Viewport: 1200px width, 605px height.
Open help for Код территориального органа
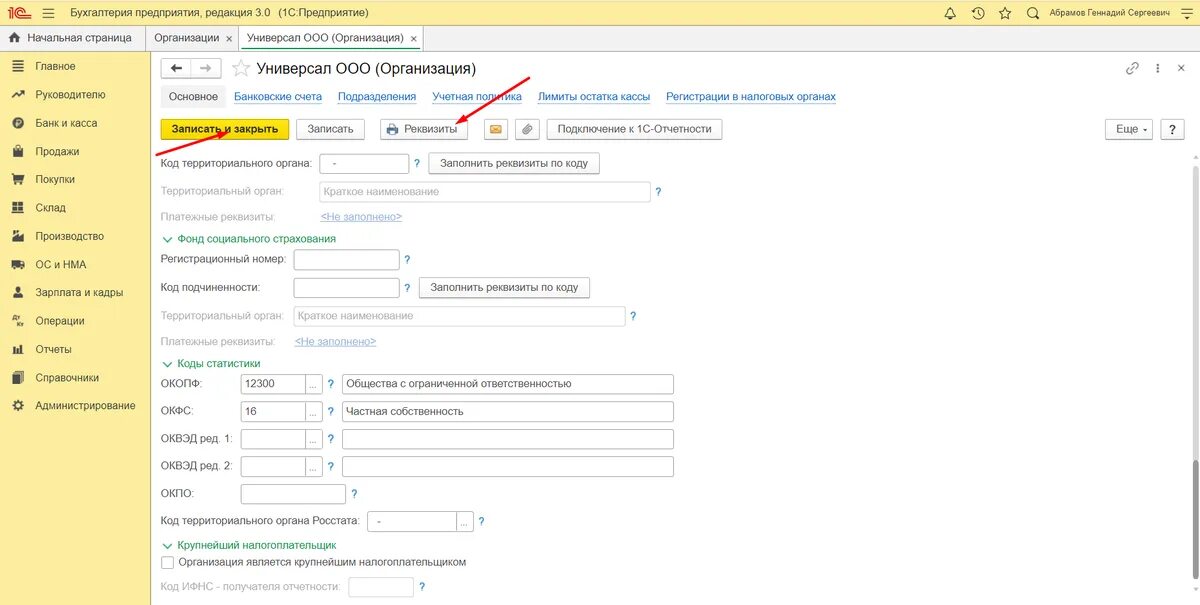[417, 163]
